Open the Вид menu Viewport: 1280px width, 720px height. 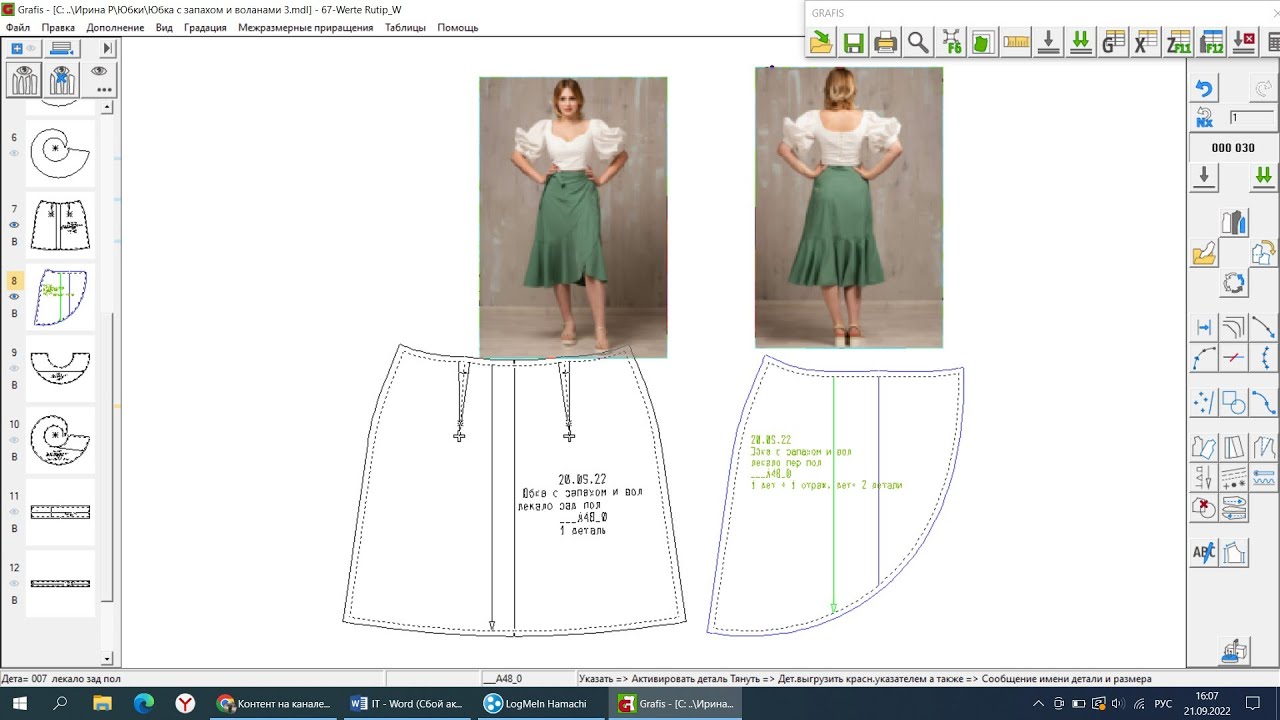tap(164, 28)
